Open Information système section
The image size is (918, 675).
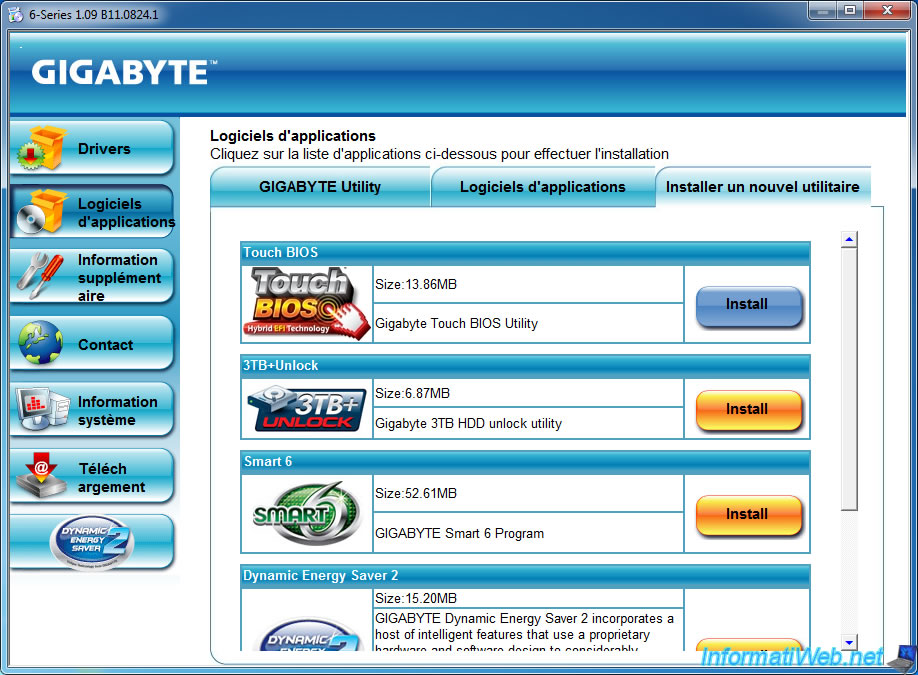pos(92,410)
